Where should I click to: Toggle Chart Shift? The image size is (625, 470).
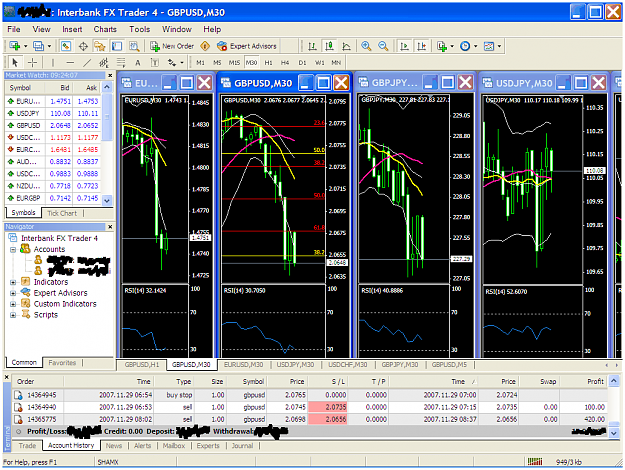pos(422,46)
